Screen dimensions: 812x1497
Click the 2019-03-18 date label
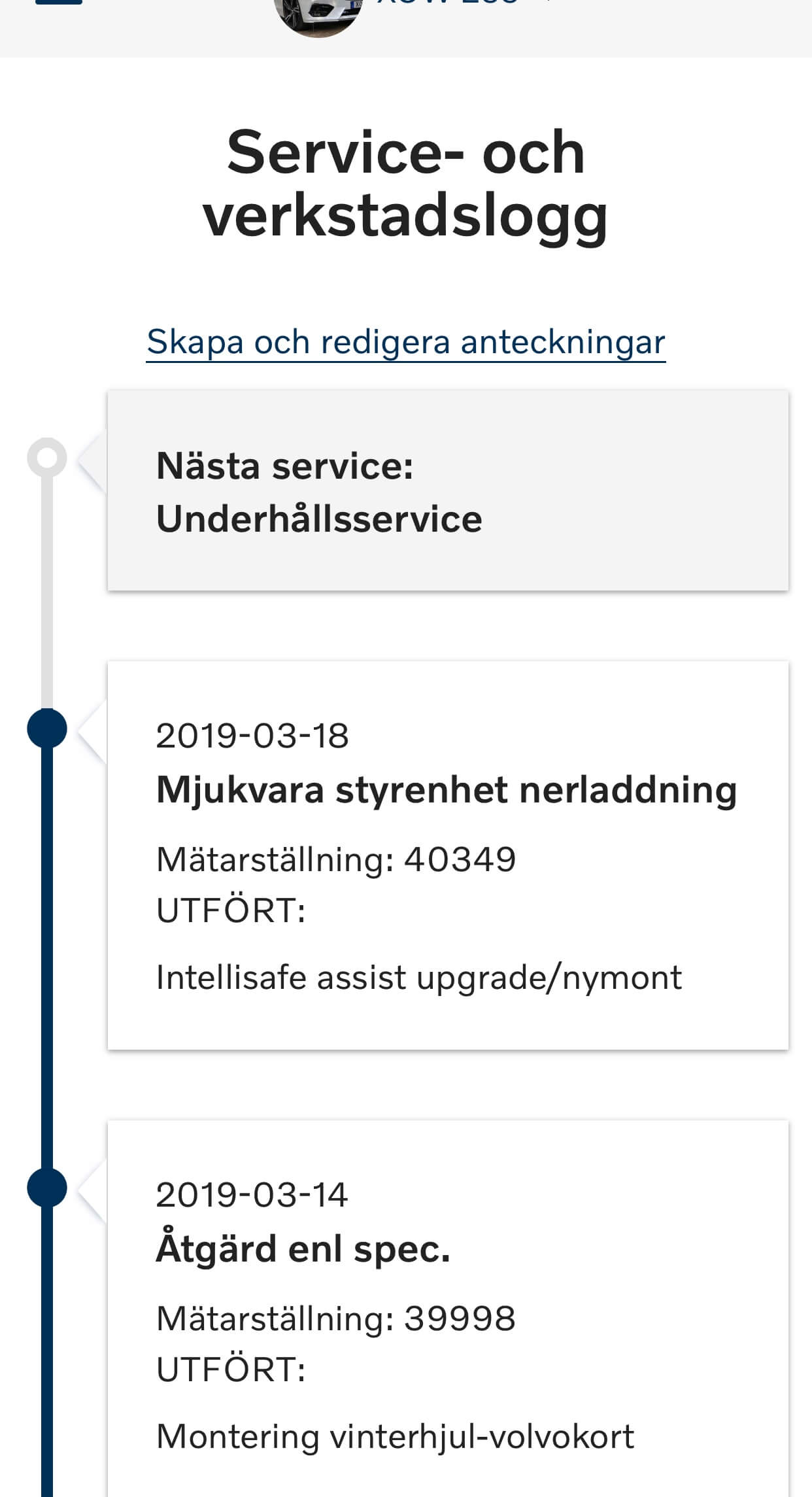pos(252,736)
